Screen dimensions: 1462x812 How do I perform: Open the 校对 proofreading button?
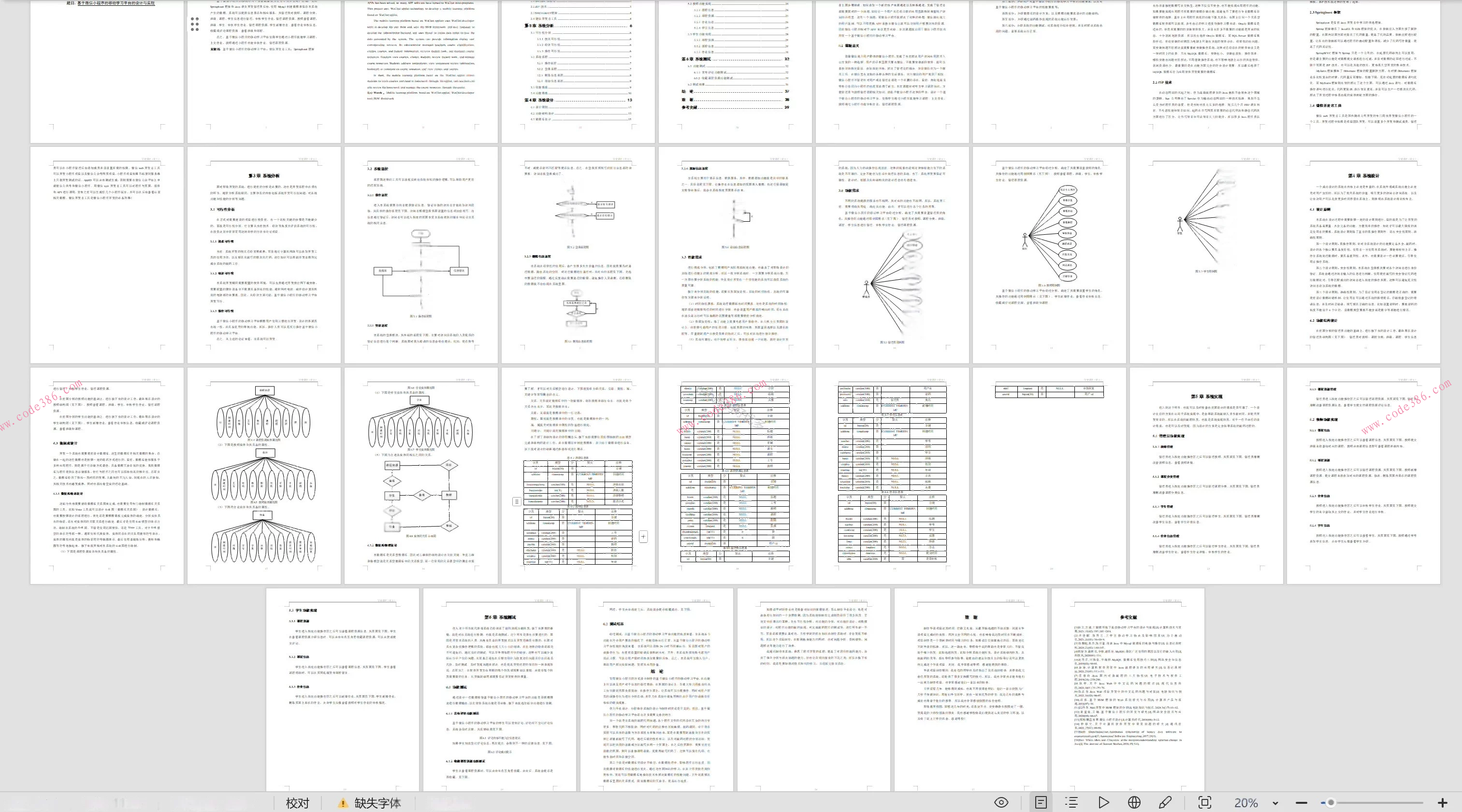coord(297,803)
